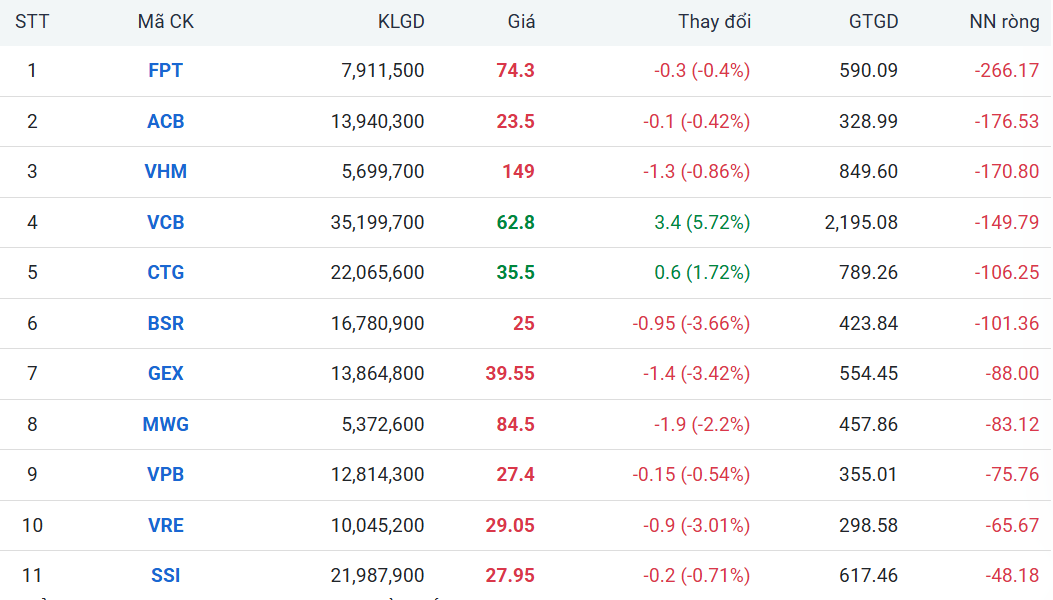Click ACB price 23.5
The width and height of the screenshot is (1053, 600).
point(515,122)
